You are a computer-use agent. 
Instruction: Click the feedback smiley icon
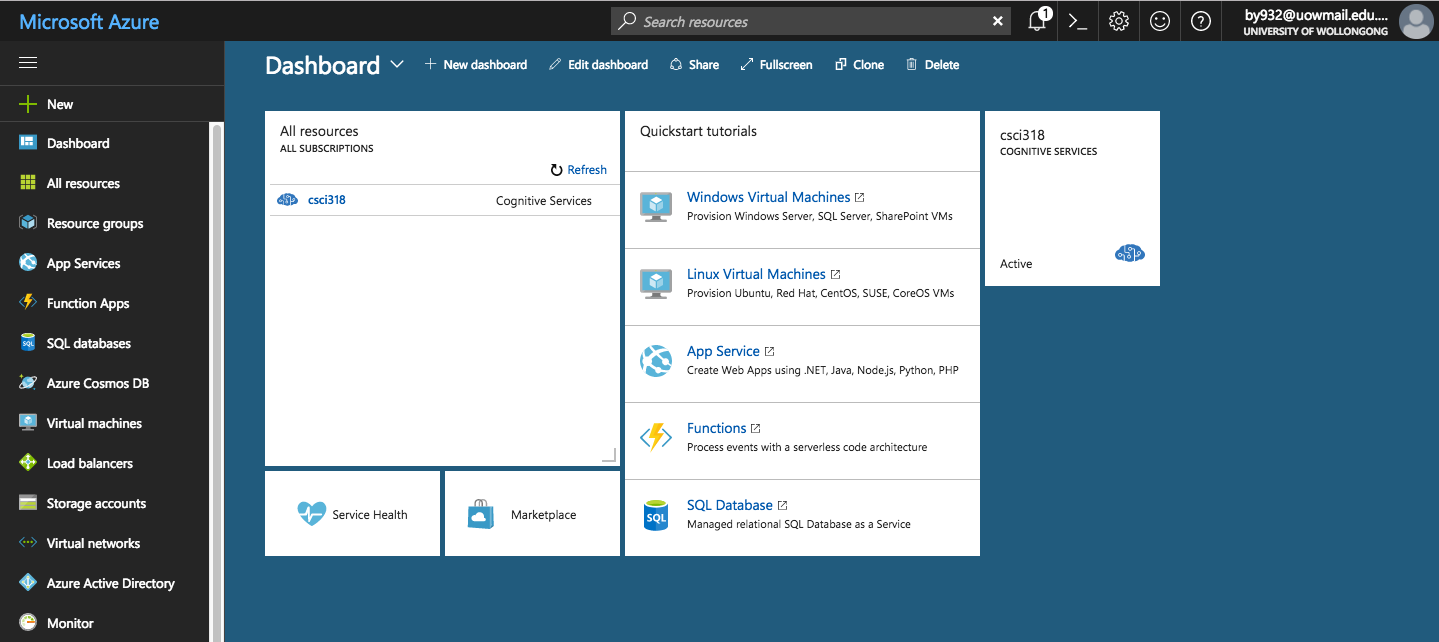pos(1160,21)
